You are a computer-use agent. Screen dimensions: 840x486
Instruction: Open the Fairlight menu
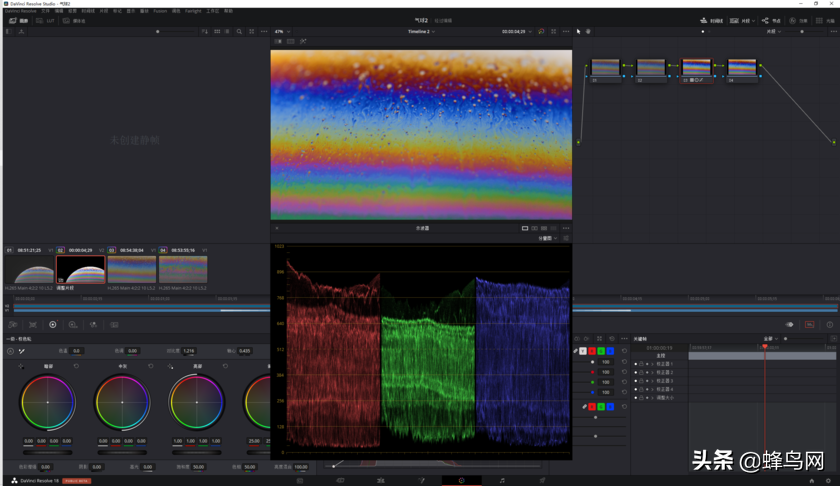(192, 11)
